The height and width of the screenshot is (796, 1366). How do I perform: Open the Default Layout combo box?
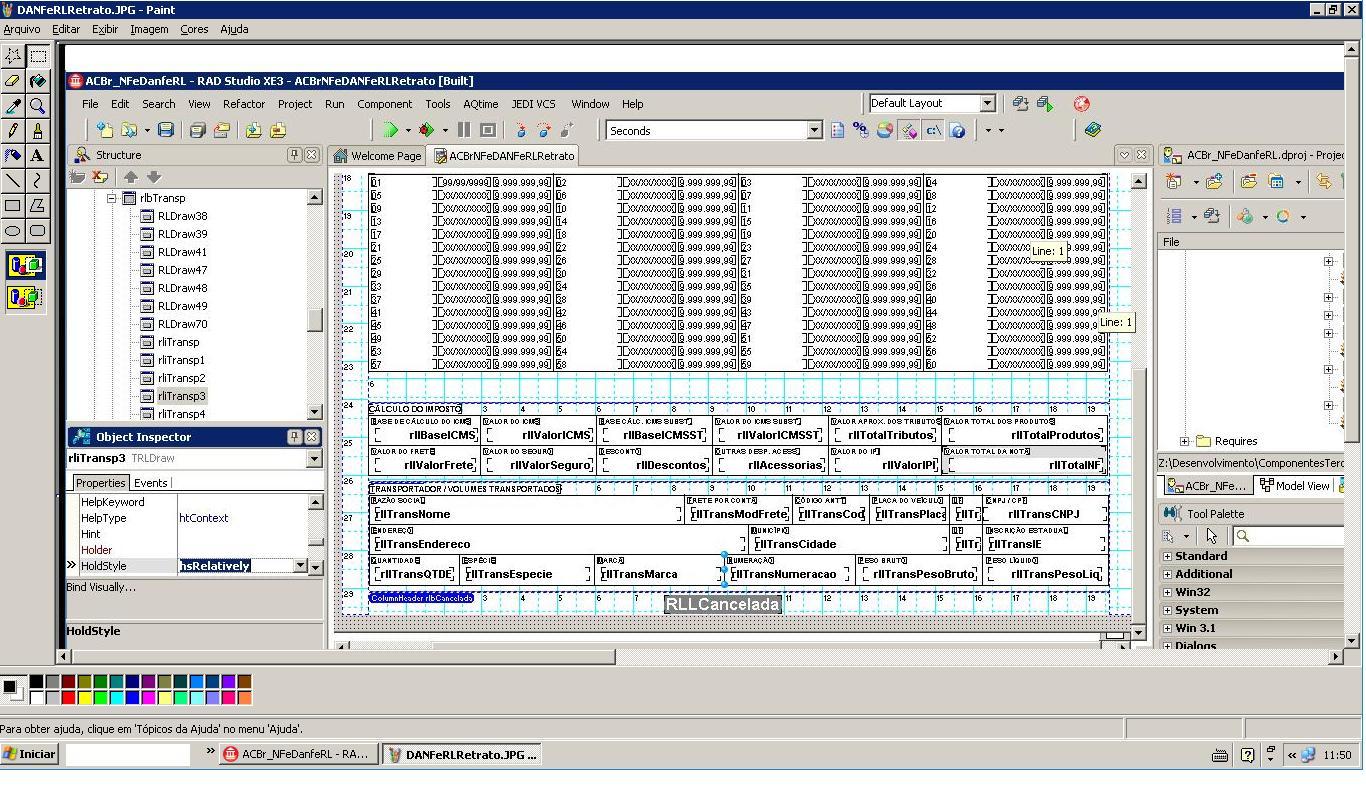[x=931, y=103]
